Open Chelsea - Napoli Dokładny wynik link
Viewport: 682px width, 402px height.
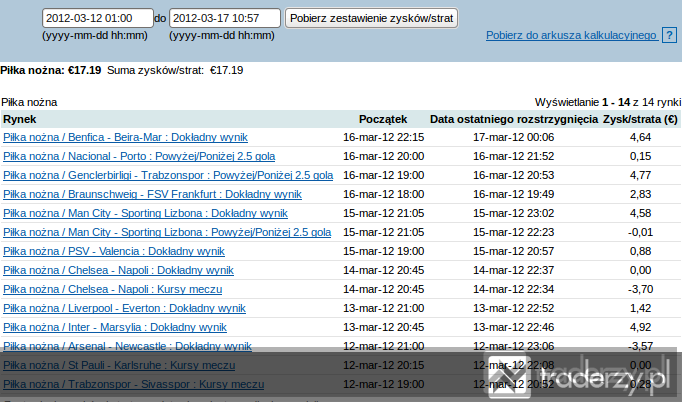pyautogui.click(x=118, y=271)
